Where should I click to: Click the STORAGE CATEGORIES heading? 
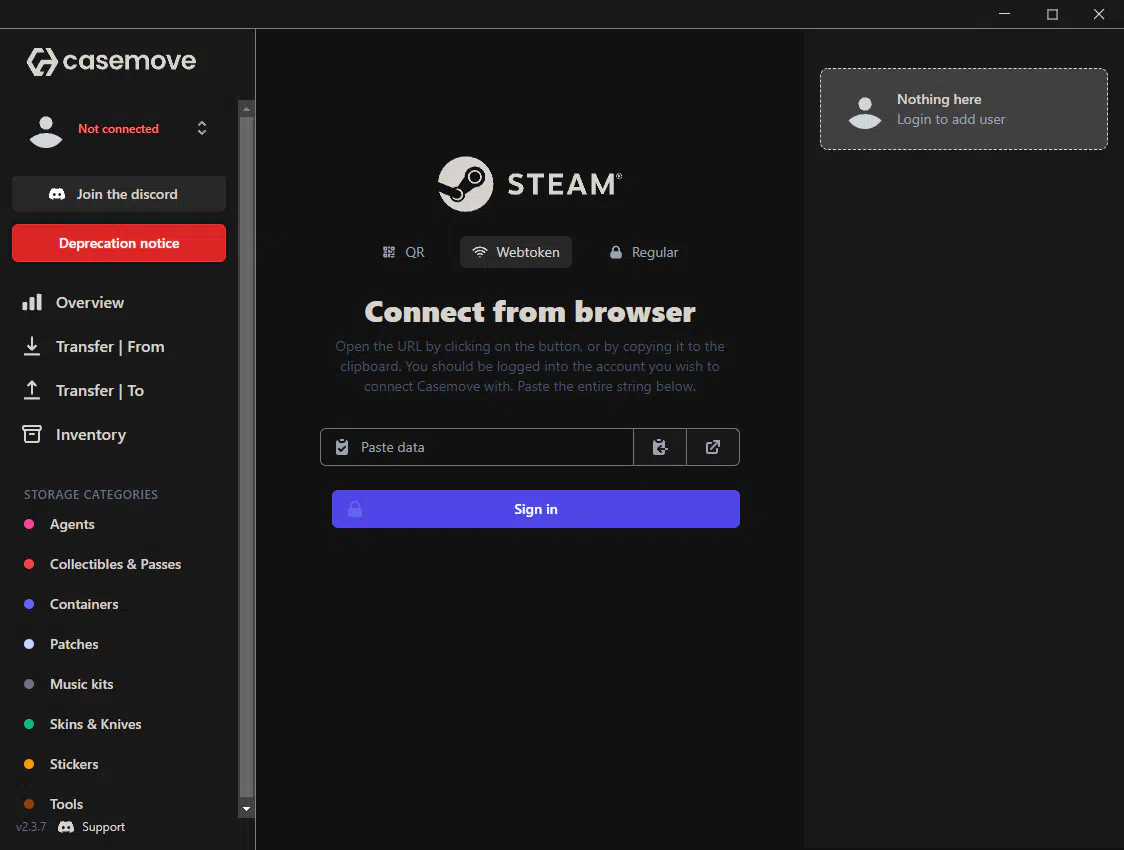[91, 495]
